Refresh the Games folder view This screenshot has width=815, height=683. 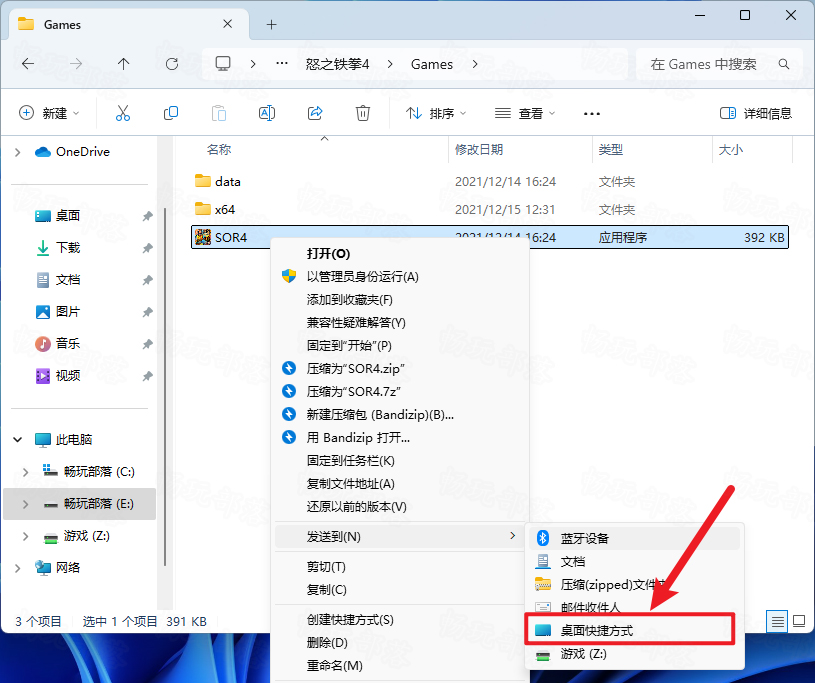click(x=172, y=64)
